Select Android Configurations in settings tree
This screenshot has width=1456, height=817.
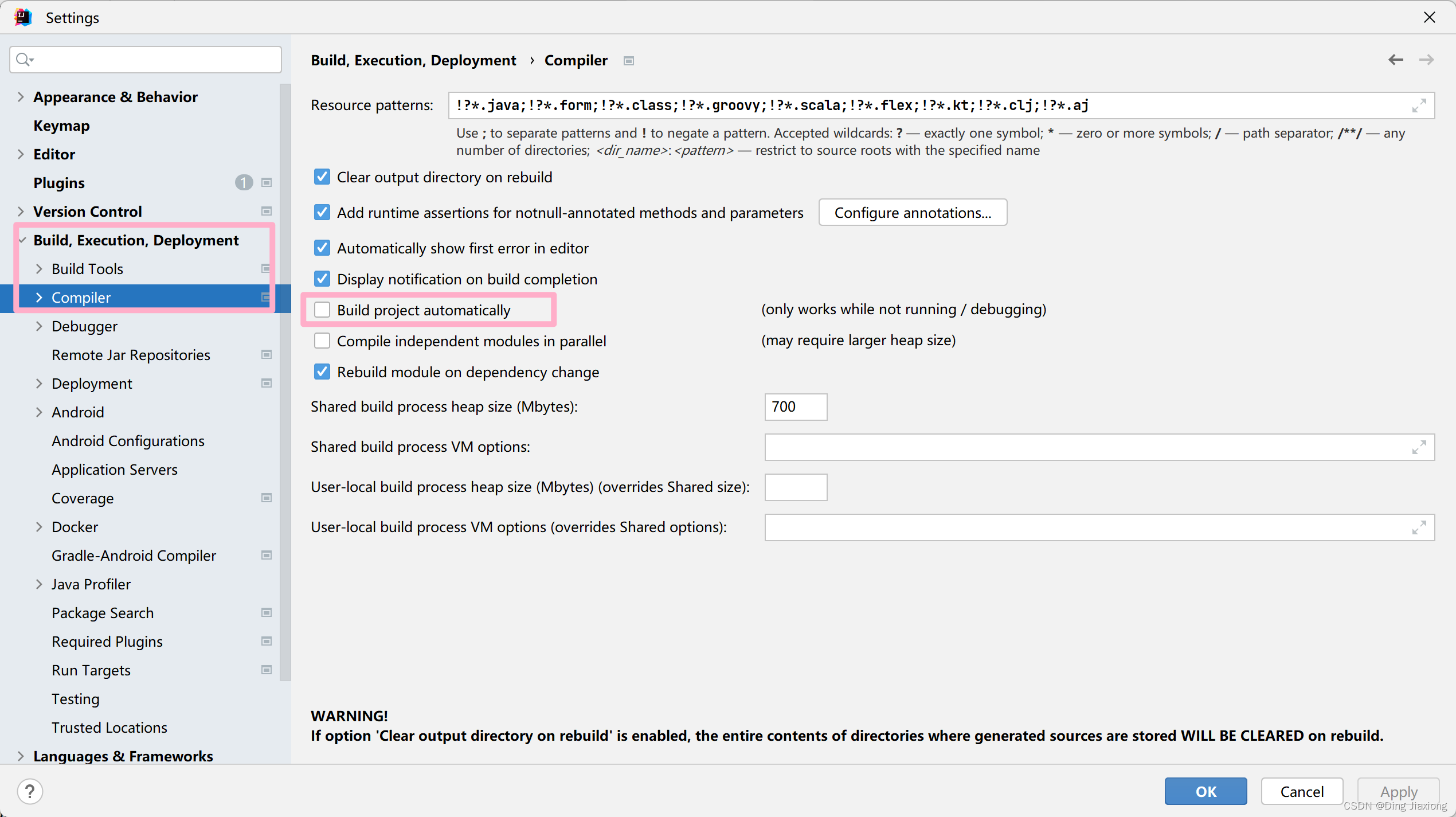128,441
